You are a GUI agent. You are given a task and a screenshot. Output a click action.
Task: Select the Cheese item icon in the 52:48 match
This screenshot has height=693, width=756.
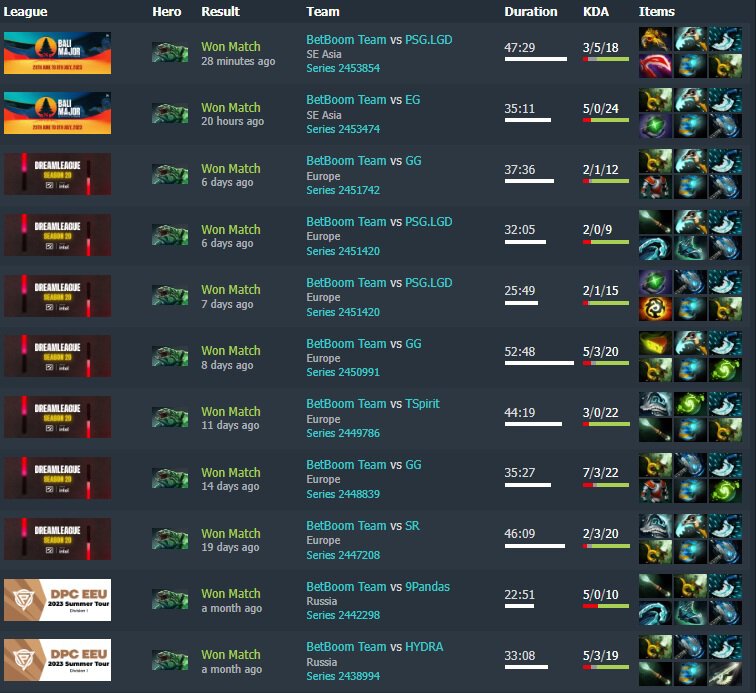[x=655, y=343]
